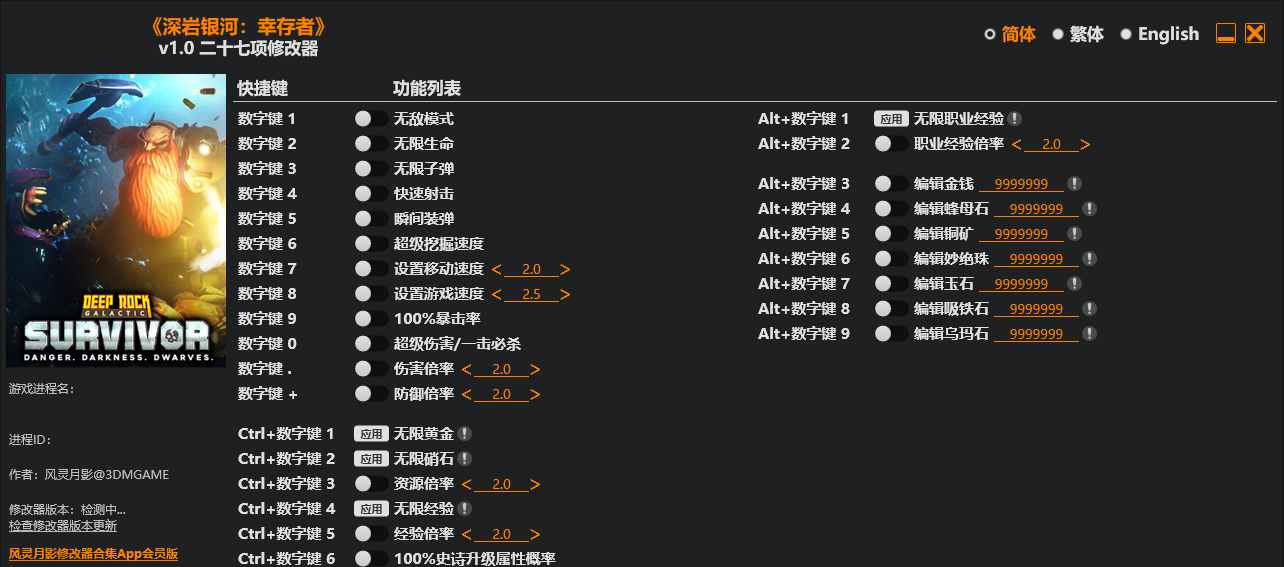
Task: Click info icon next to 无限黄金
Action: pos(465,434)
